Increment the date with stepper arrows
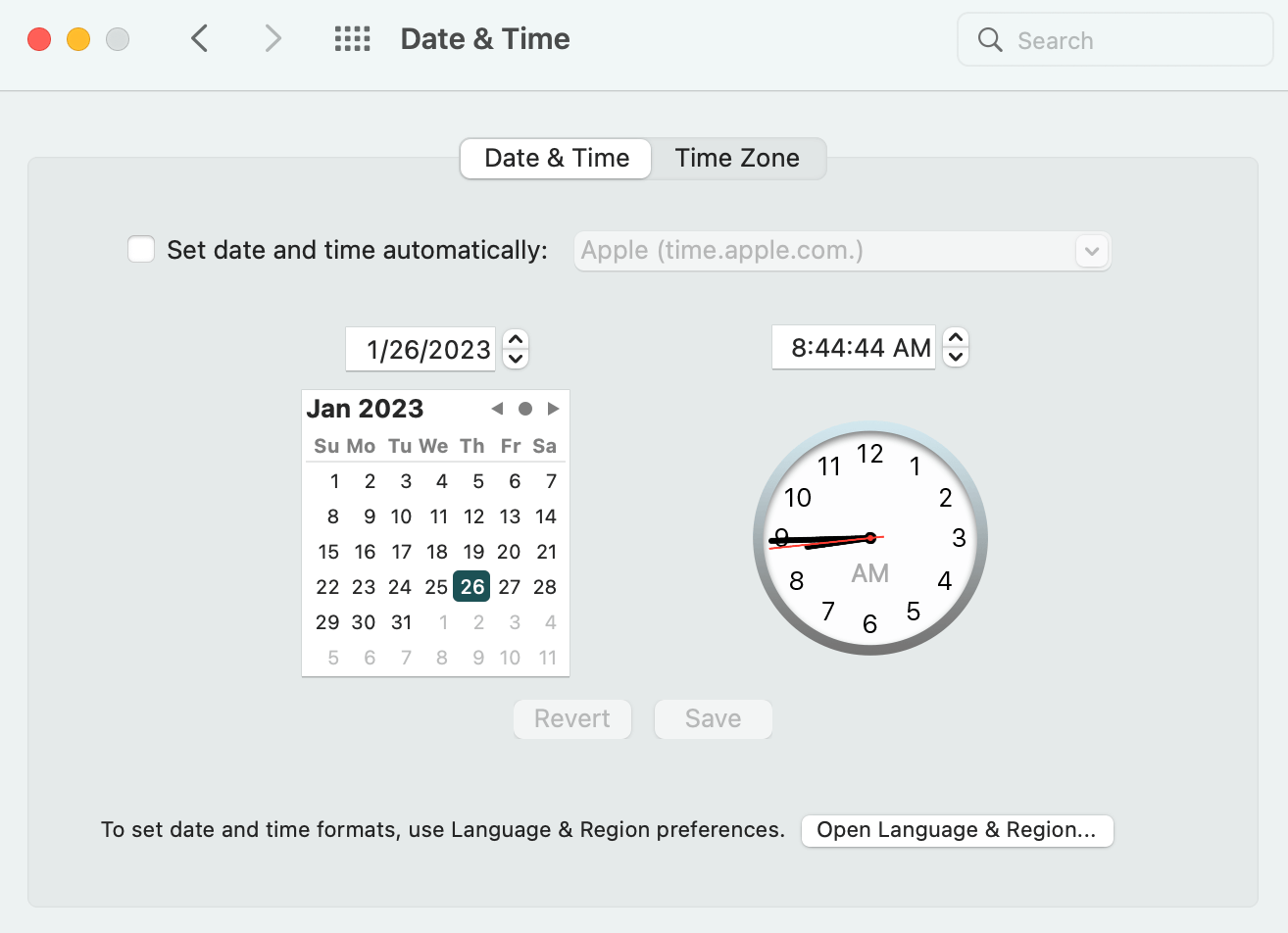Viewport: 1288px width, 933px height. point(516,339)
